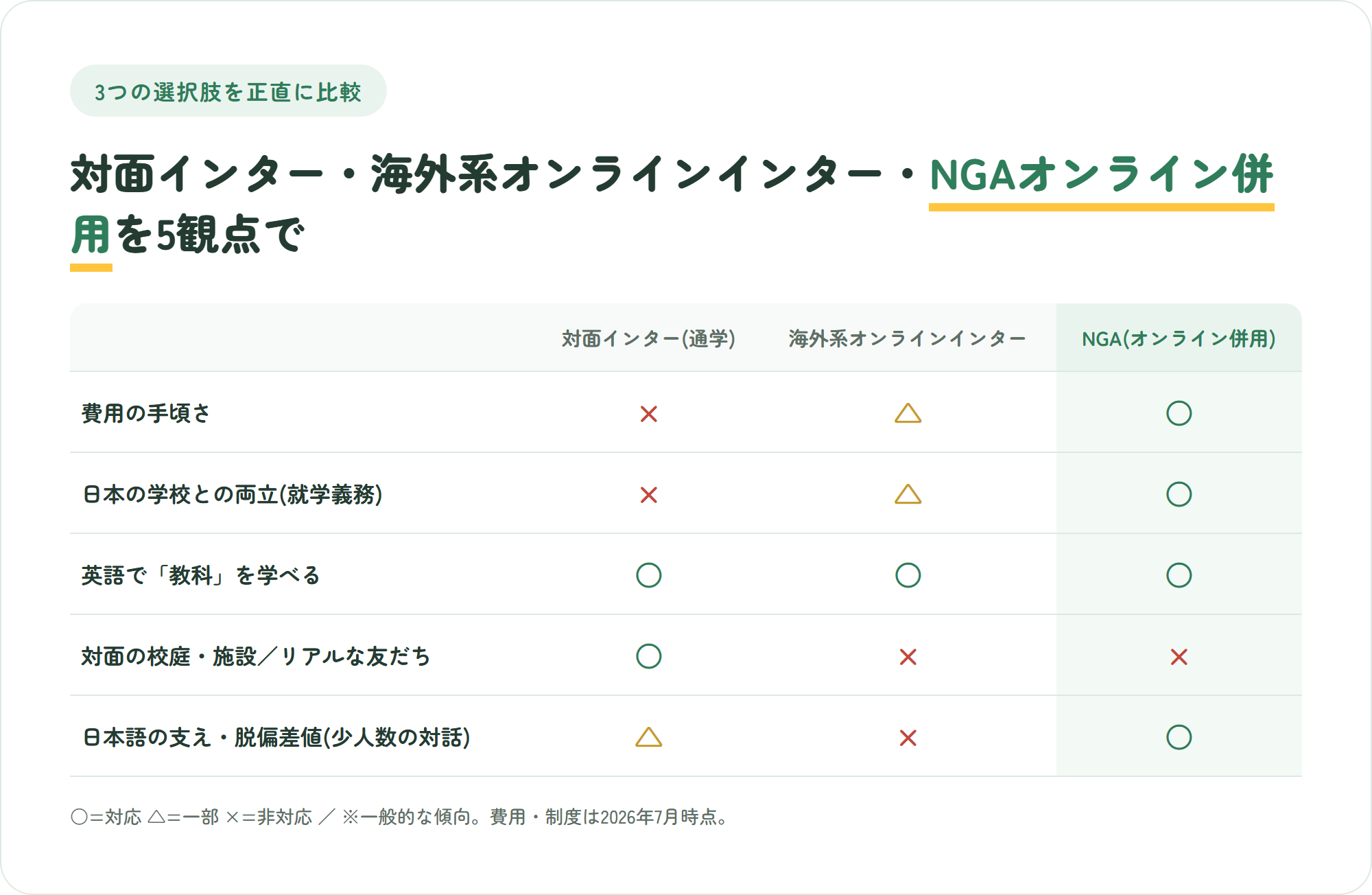1372x895 pixels.
Task: Click the triangle for 費用の手頃さ under 海外系オンラインインター
Action: pyautogui.click(x=908, y=413)
